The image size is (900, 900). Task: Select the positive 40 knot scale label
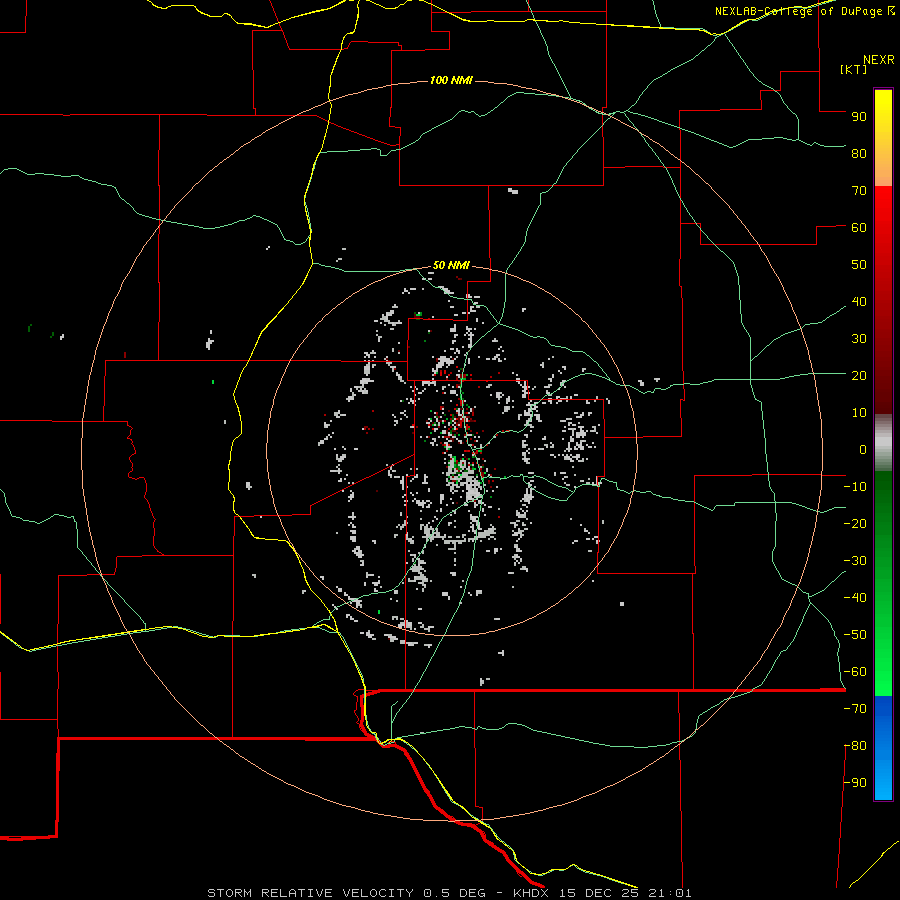(859, 301)
